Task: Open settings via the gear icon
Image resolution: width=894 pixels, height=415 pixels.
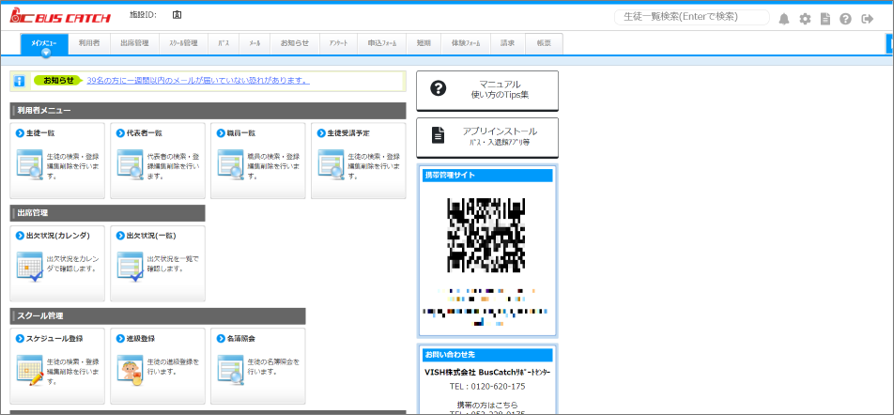Action: coord(804,19)
